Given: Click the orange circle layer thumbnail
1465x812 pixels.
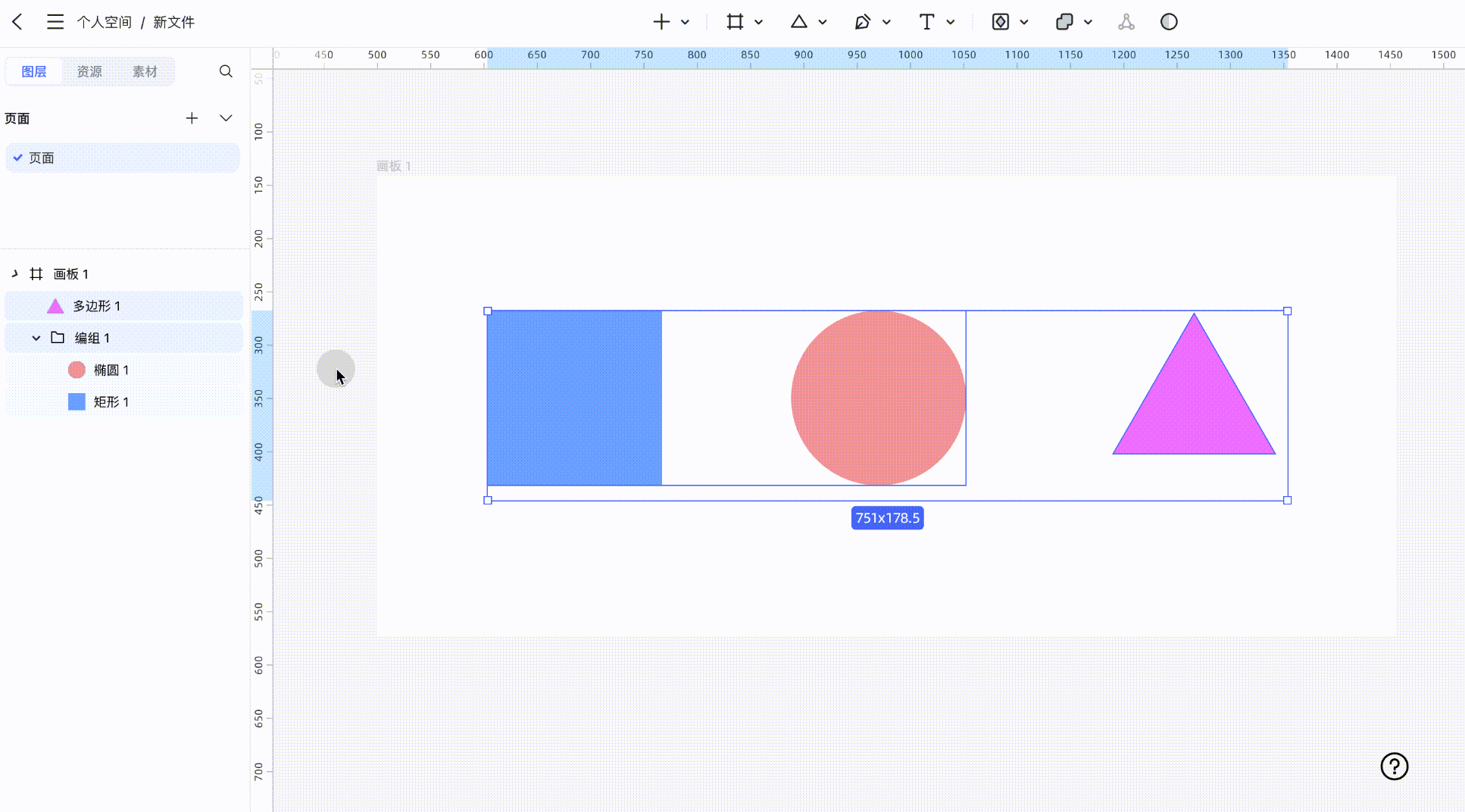Looking at the screenshot, I should 77,370.
